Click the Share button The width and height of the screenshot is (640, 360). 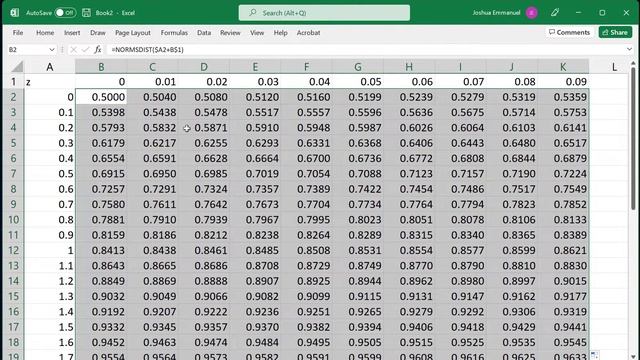(615, 32)
